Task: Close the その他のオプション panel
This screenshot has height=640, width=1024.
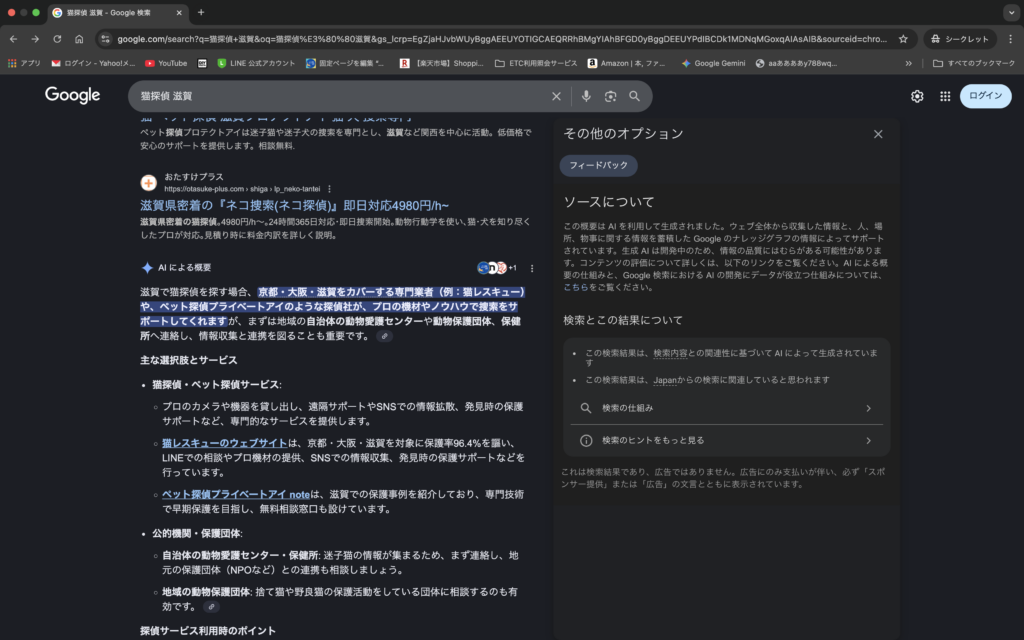Action: [x=877, y=133]
